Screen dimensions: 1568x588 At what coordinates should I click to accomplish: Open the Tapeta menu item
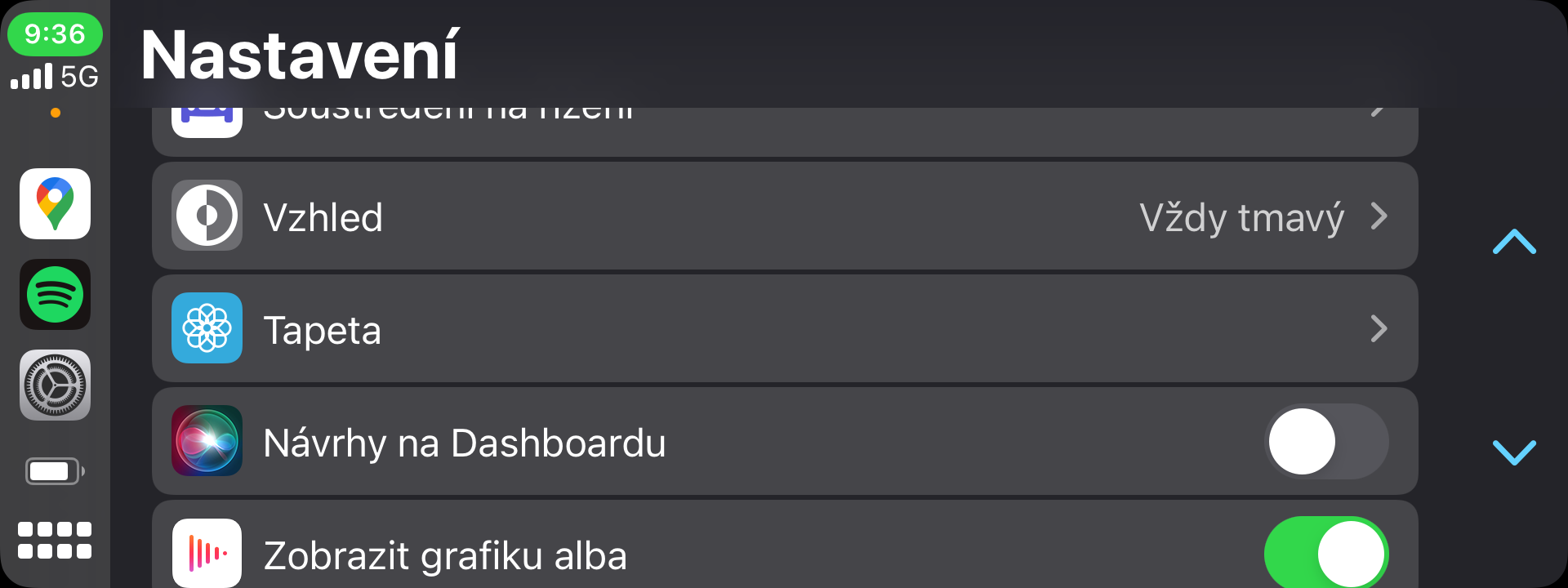tap(322, 331)
